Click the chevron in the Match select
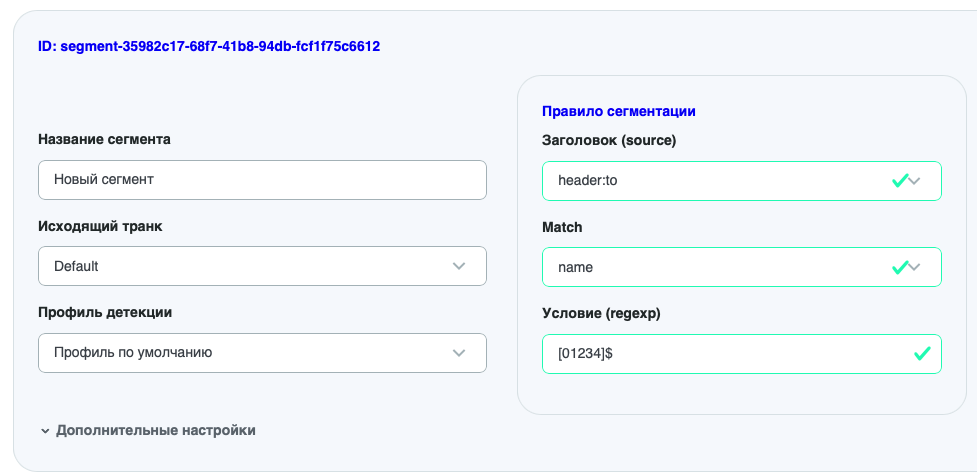 coord(914,267)
